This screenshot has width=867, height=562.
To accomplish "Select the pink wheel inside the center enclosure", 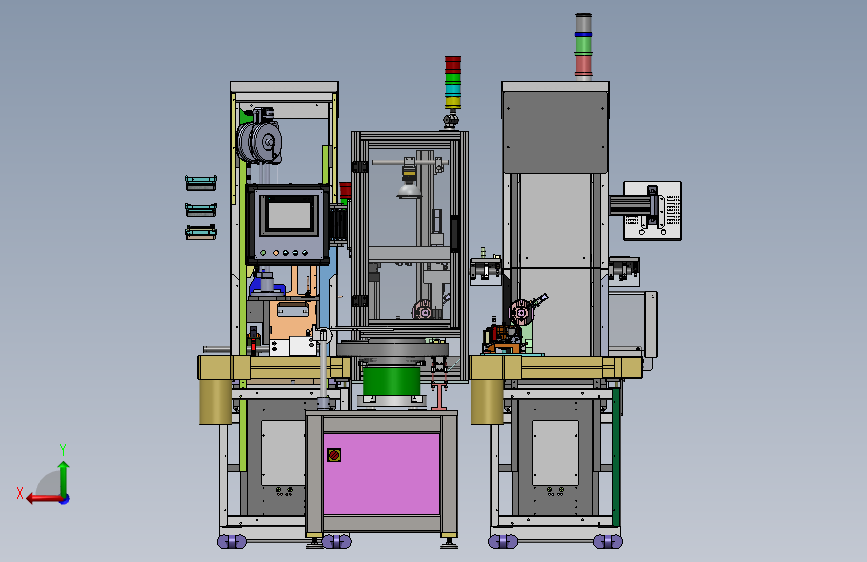I will (x=424, y=310).
